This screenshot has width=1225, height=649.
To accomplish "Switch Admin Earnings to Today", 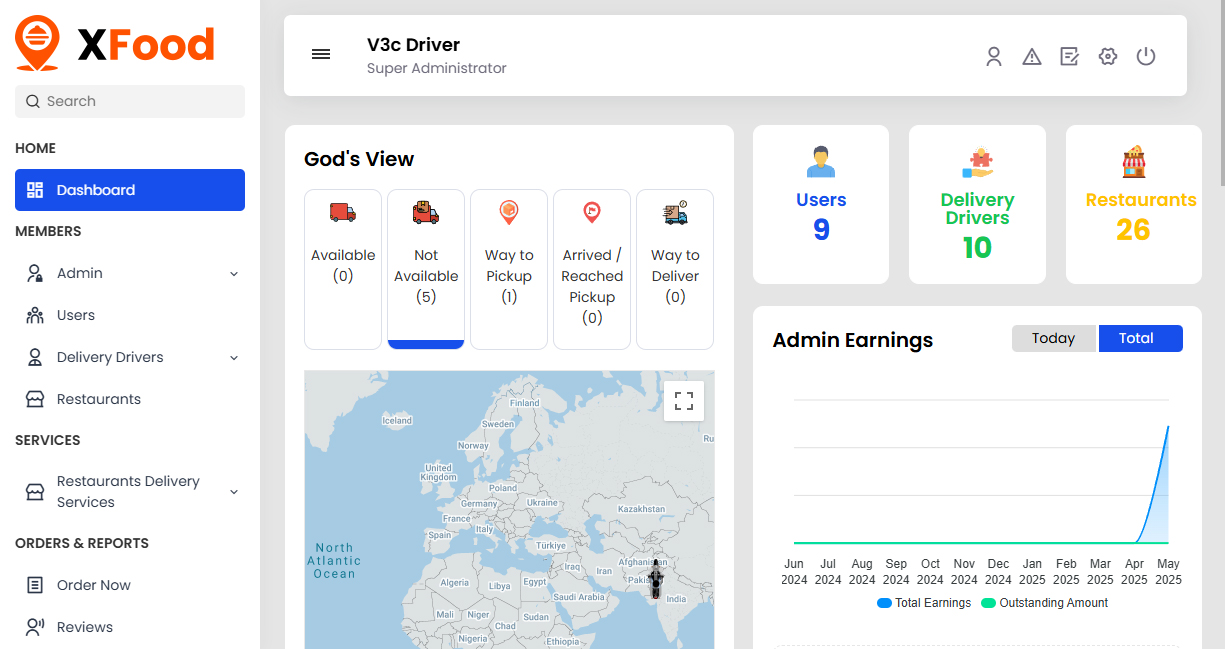I will click(1053, 339).
